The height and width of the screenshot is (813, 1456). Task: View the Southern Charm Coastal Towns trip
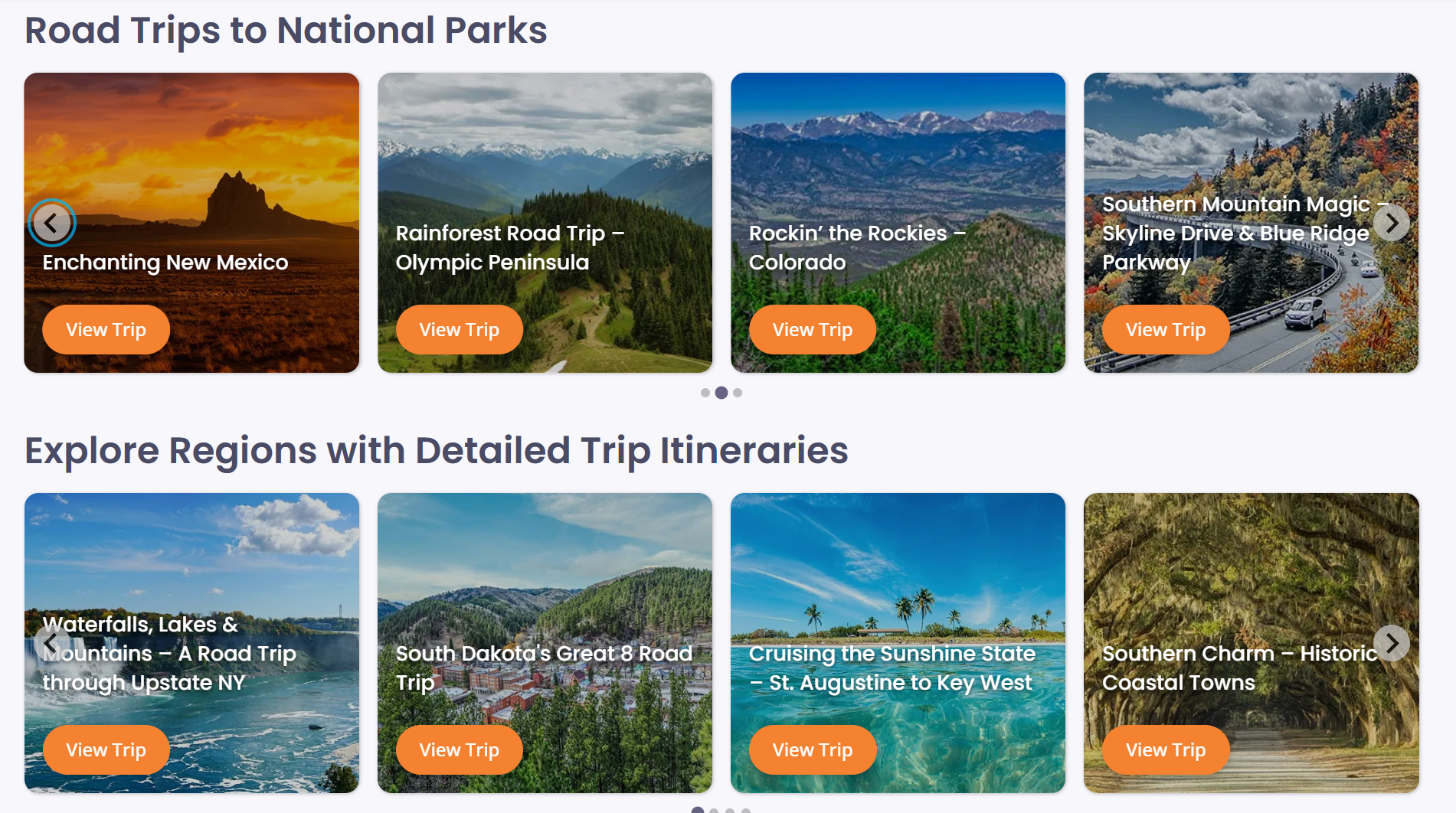tap(1165, 750)
